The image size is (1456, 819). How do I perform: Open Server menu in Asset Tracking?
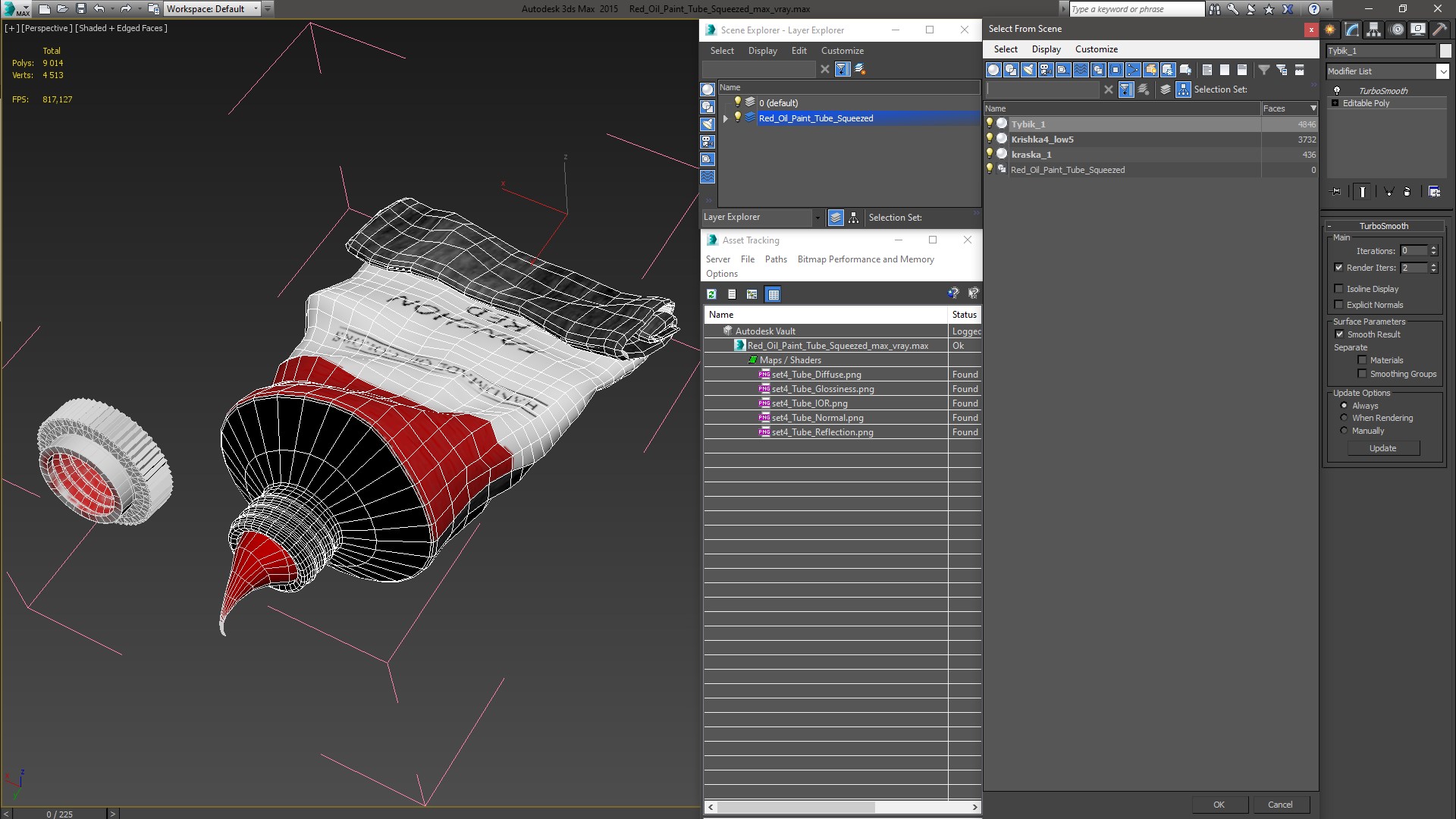tap(717, 259)
